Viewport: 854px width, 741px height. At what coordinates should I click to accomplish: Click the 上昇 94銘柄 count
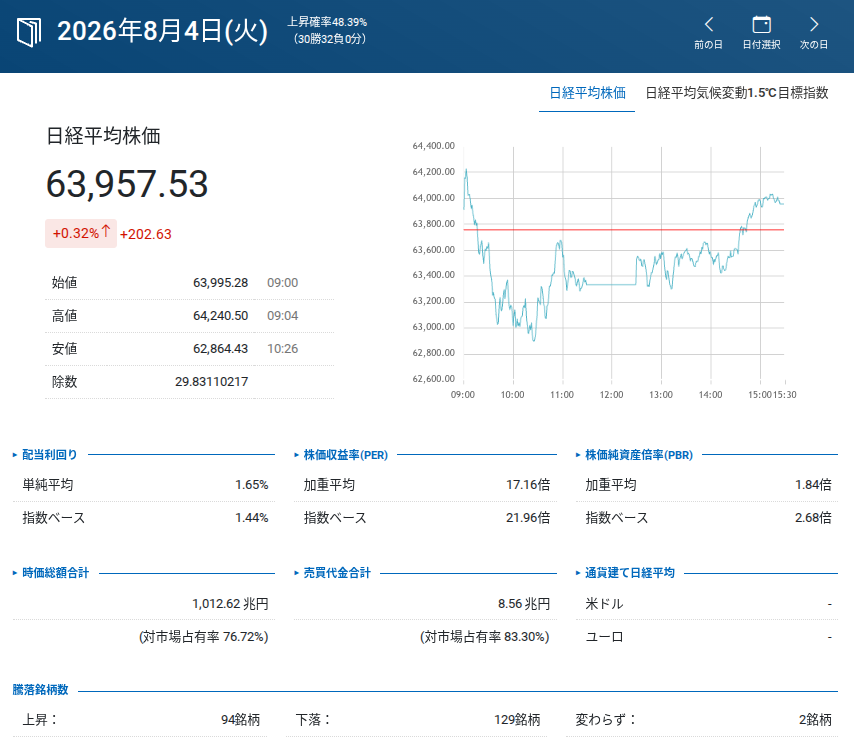pyautogui.click(x=240, y=720)
